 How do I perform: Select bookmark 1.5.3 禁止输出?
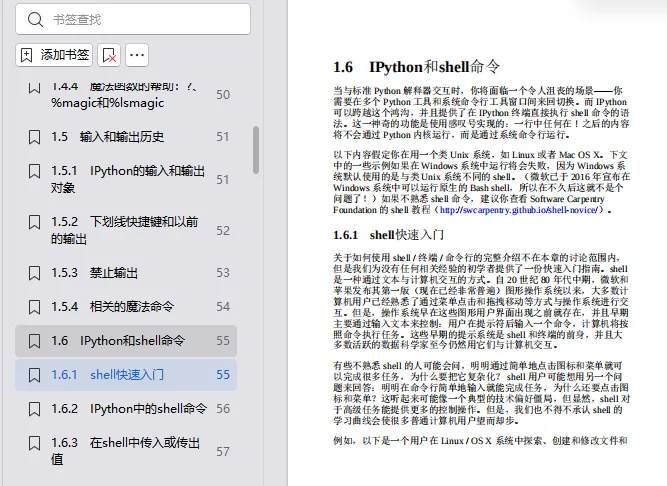(126, 273)
